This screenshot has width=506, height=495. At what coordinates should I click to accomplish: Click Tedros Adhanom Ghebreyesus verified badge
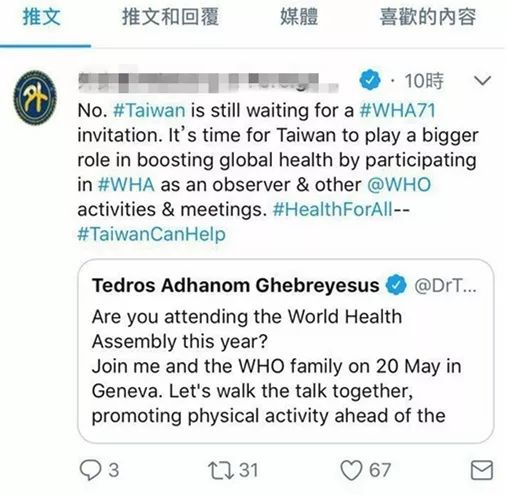coord(396,285)
